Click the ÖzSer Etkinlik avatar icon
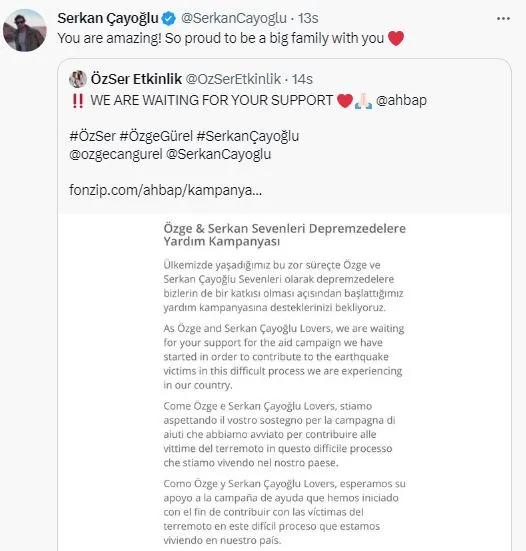 [x=78, y=79]
